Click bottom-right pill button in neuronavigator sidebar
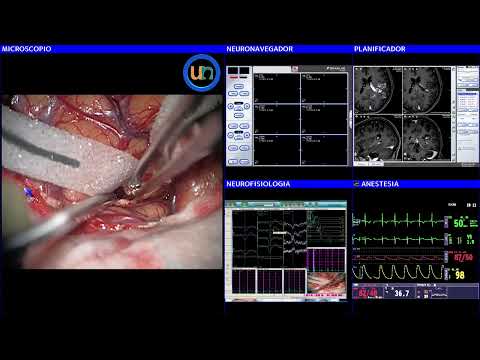 [244, 162]
